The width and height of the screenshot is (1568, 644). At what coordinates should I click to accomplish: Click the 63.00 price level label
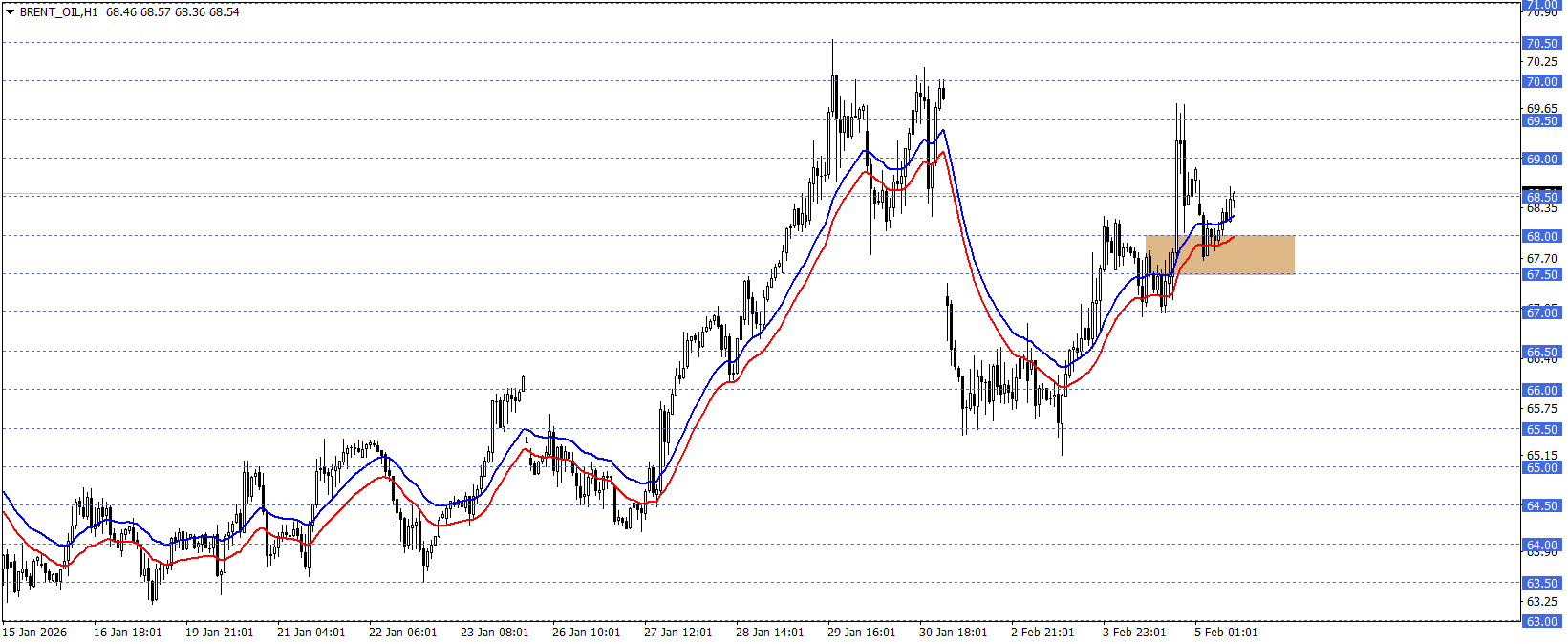[1541, 621]
